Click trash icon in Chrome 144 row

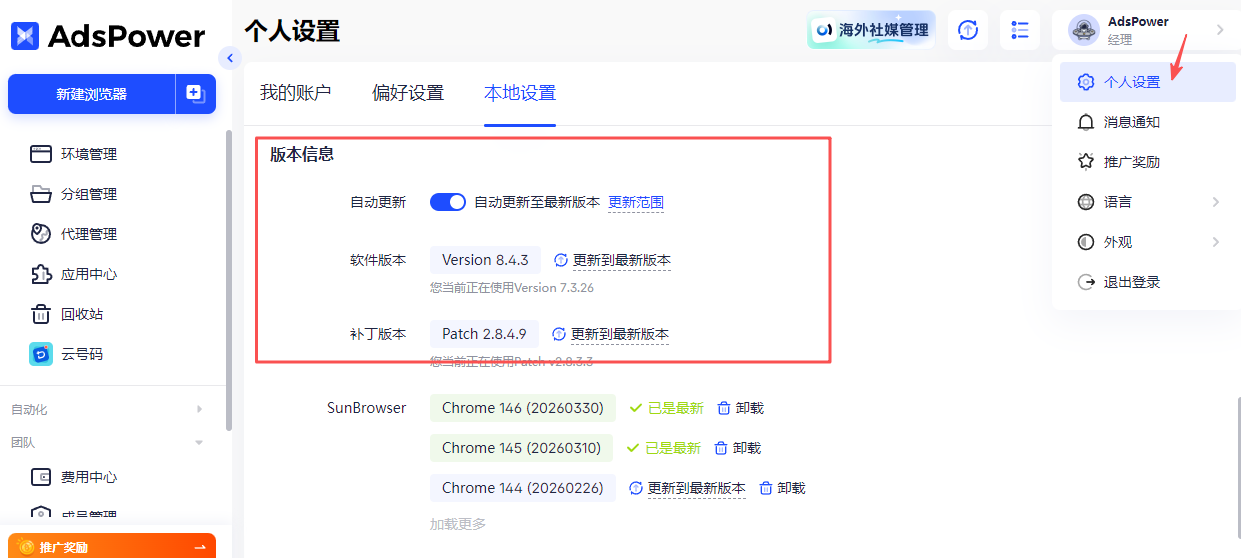click(x=766, y=488)
